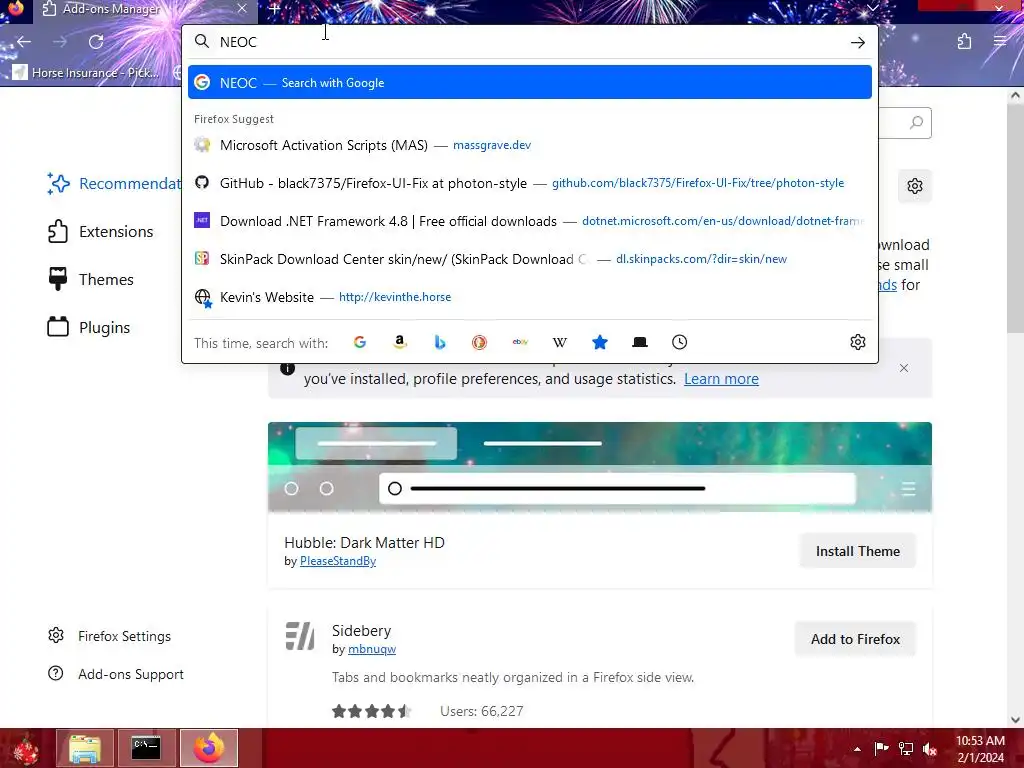
Task: Click Learn more link in notice
Action: (x=721, y=379)
